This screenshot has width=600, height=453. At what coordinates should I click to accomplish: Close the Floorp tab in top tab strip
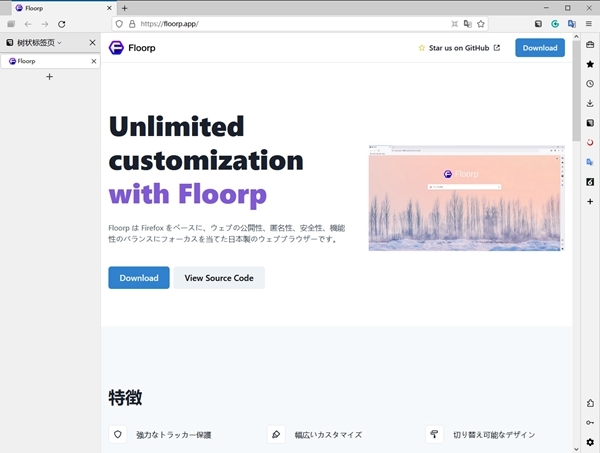(109, 8)
